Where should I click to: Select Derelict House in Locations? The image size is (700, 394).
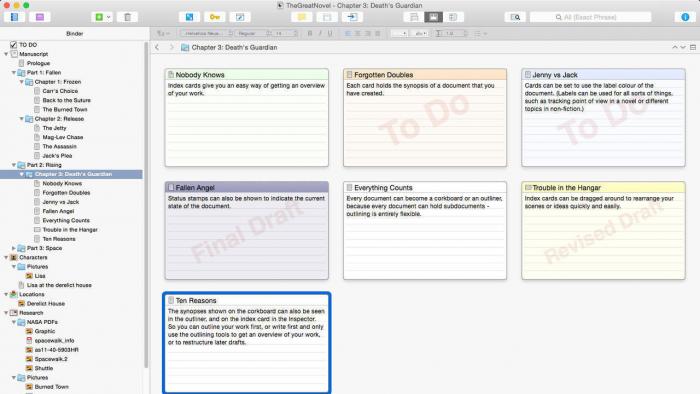coord(46,303)
